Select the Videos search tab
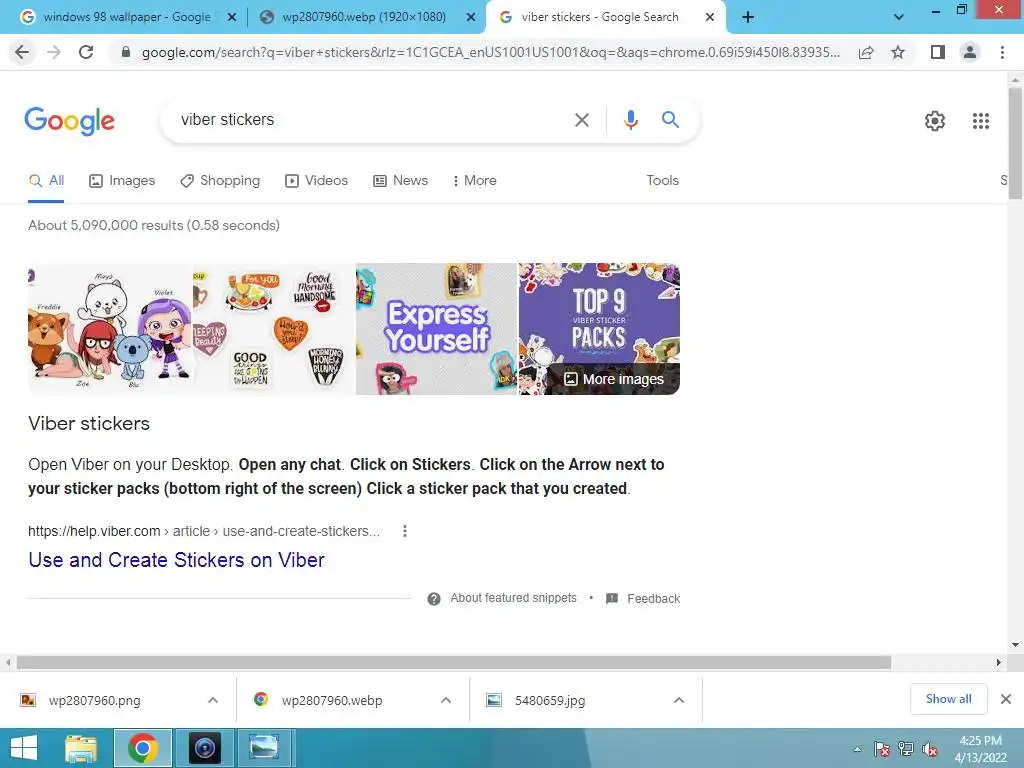This screenshot has width=1024, height=768. [317, 181]
